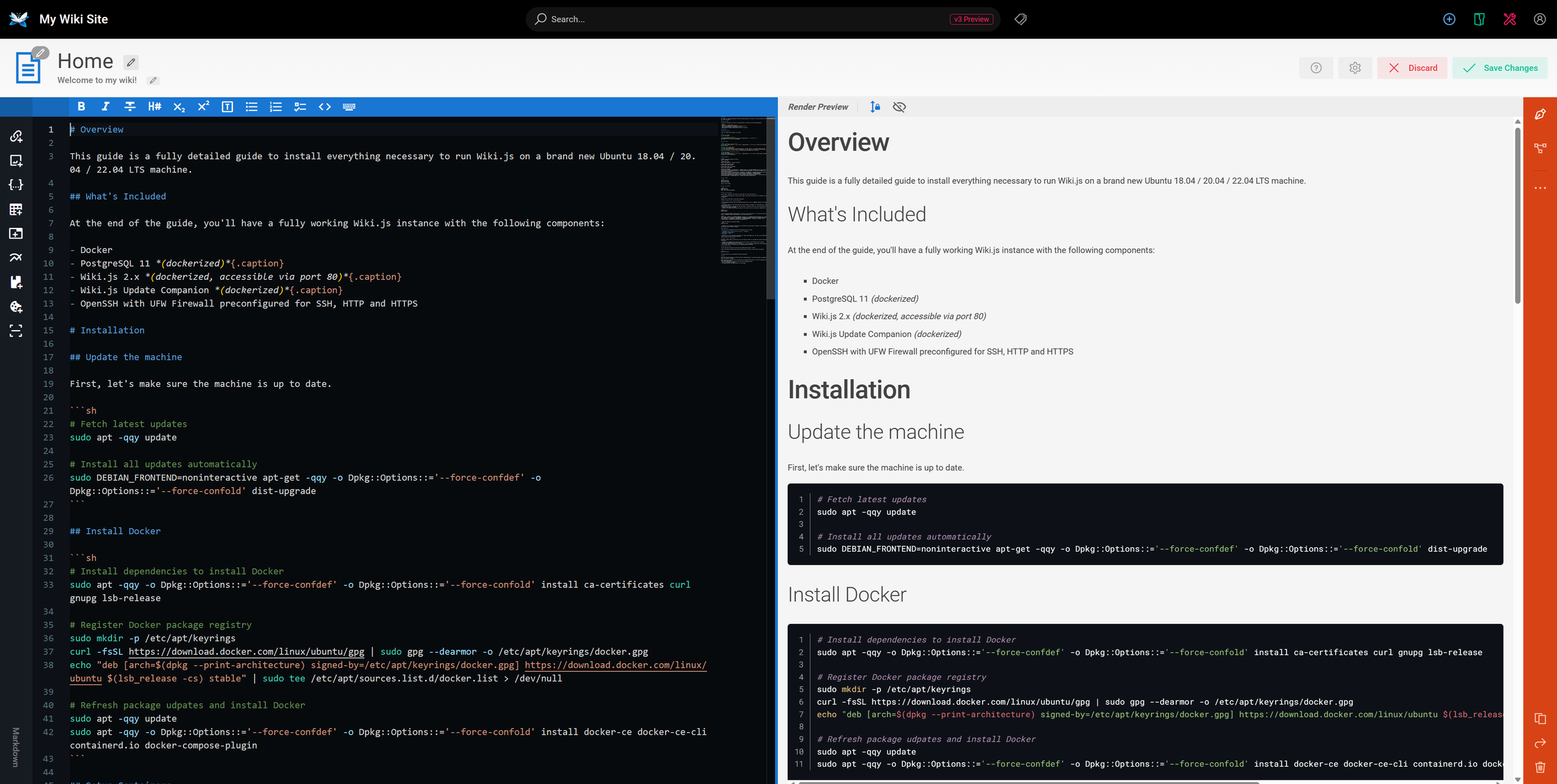Screen dimensions: 1557x784
Task: Open the account menu in the top bar
Action: pyautogui.click(x=1540, y=19)
